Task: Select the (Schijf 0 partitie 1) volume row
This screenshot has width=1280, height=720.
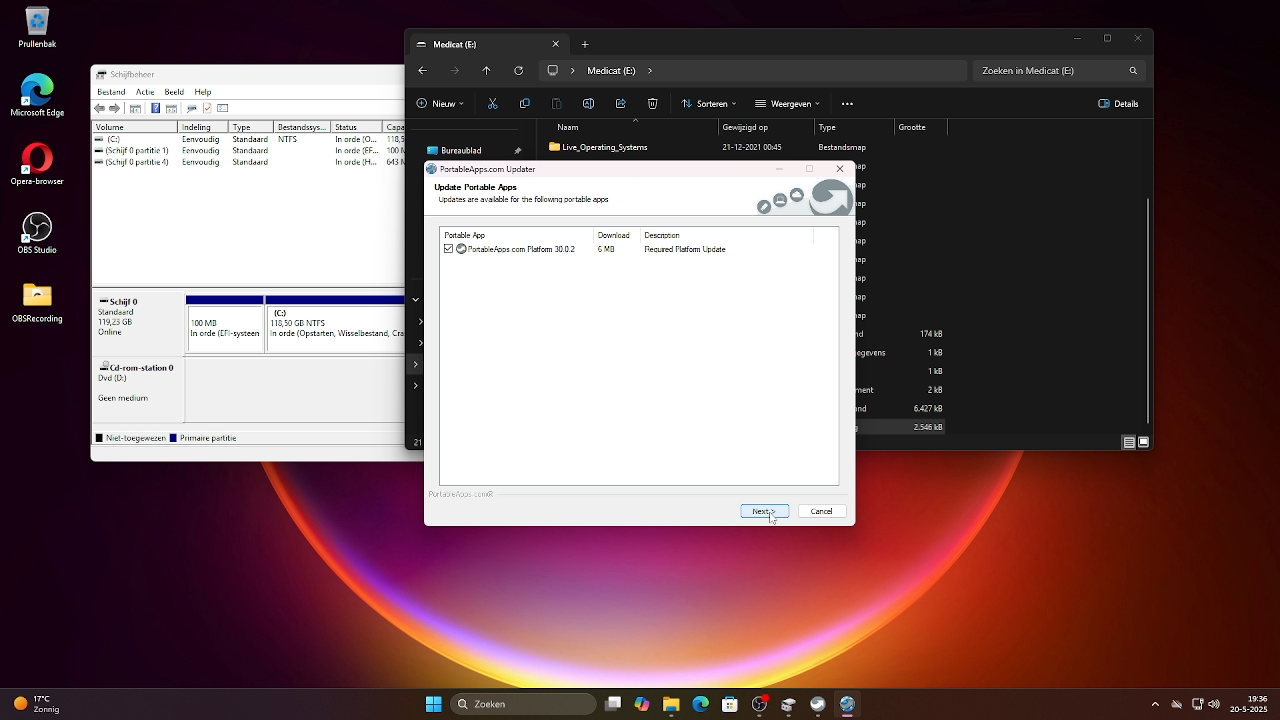Action: (248, 150)
